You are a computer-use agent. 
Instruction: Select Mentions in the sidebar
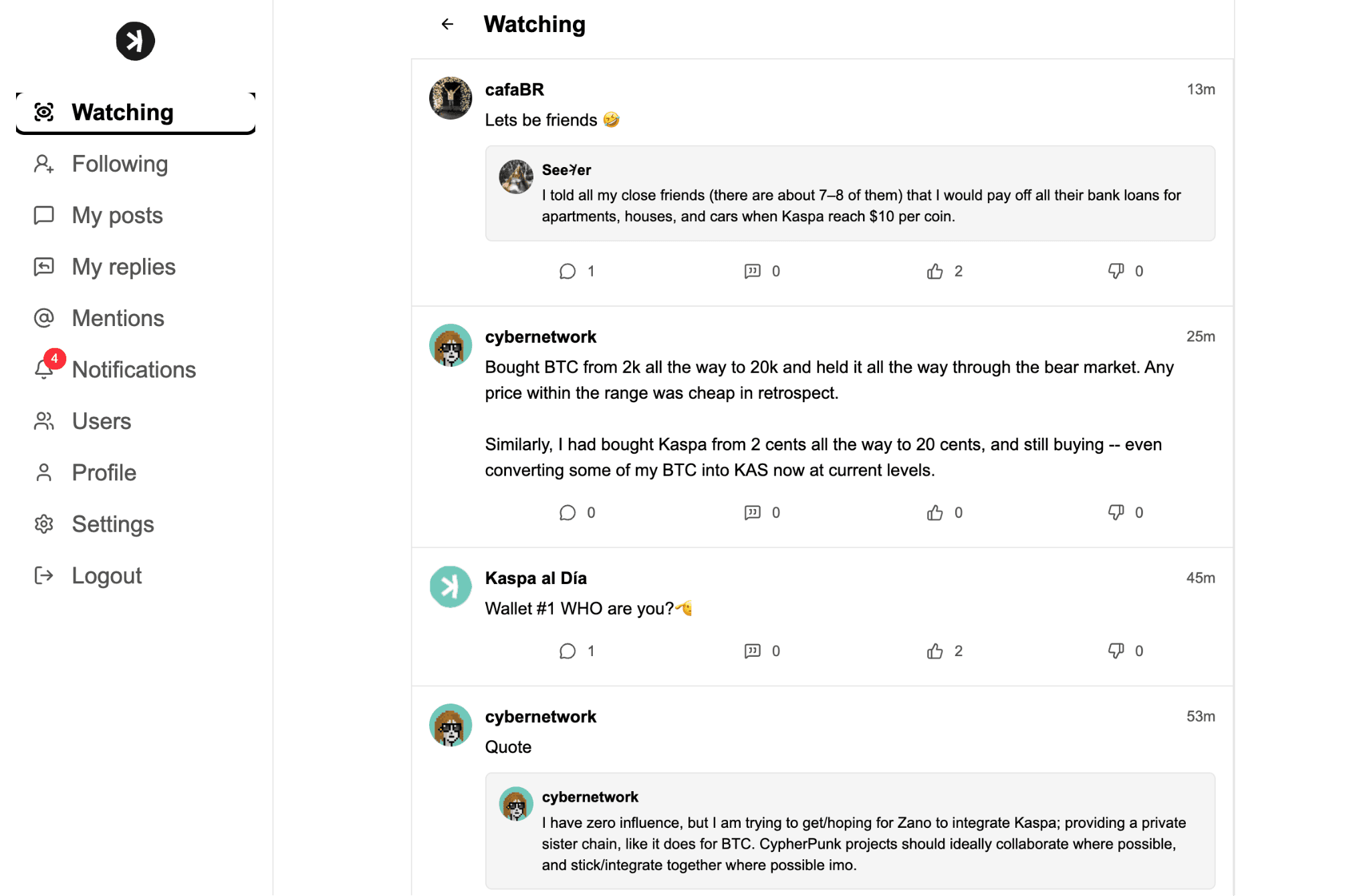pos(118,318)
